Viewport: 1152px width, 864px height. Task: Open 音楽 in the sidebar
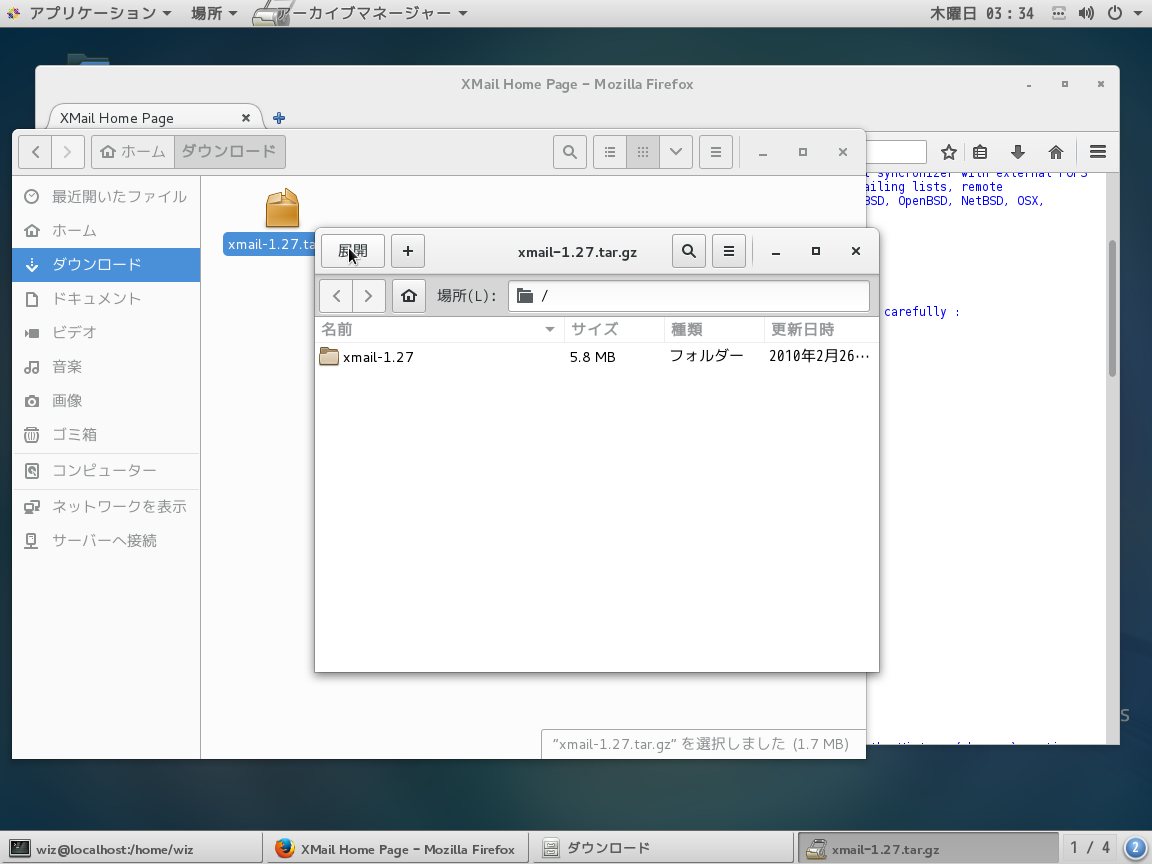pos(106,367)
